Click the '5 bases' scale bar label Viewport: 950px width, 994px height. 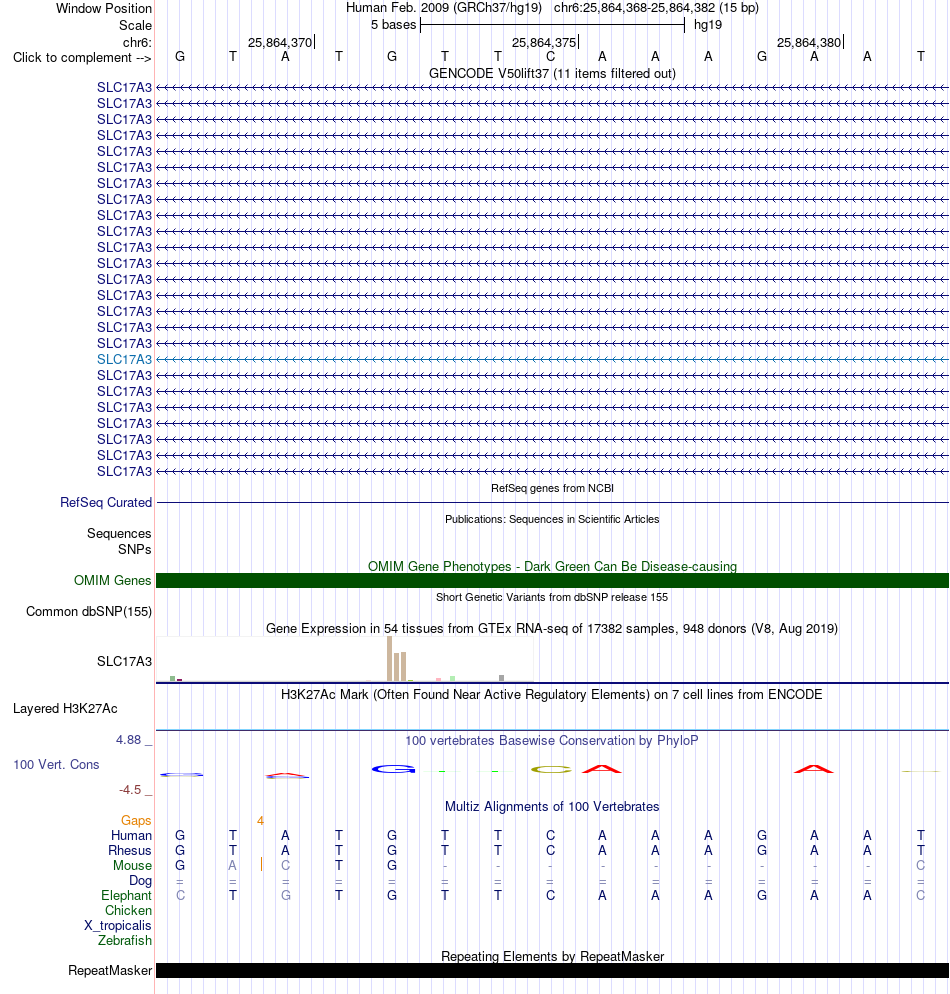(394, 25)
